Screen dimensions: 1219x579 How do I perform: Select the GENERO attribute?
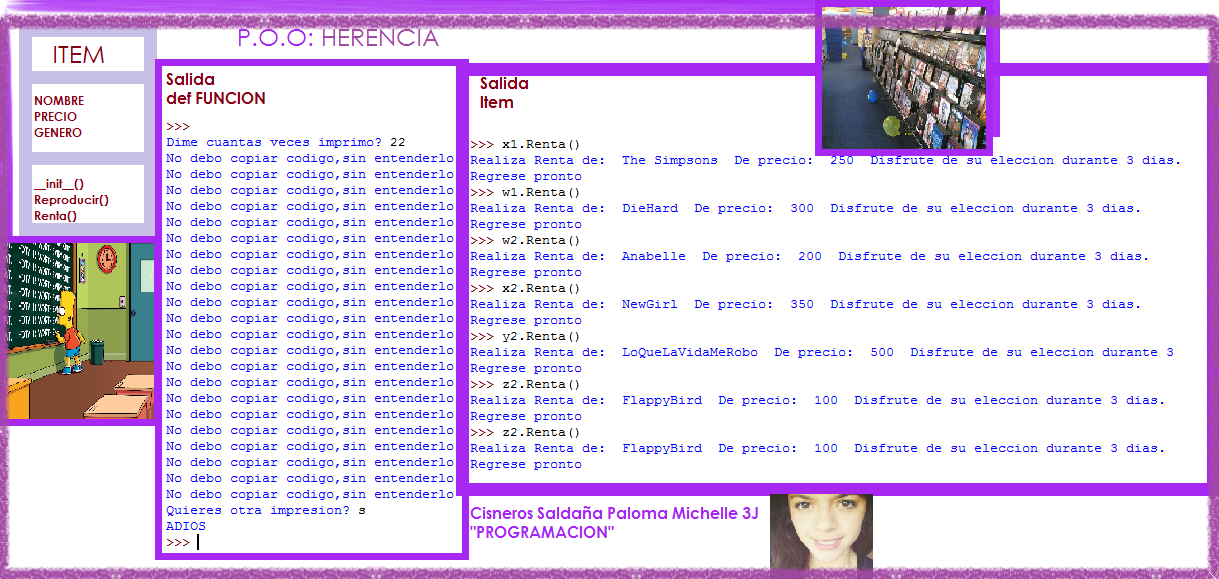[x=58, y=133]
